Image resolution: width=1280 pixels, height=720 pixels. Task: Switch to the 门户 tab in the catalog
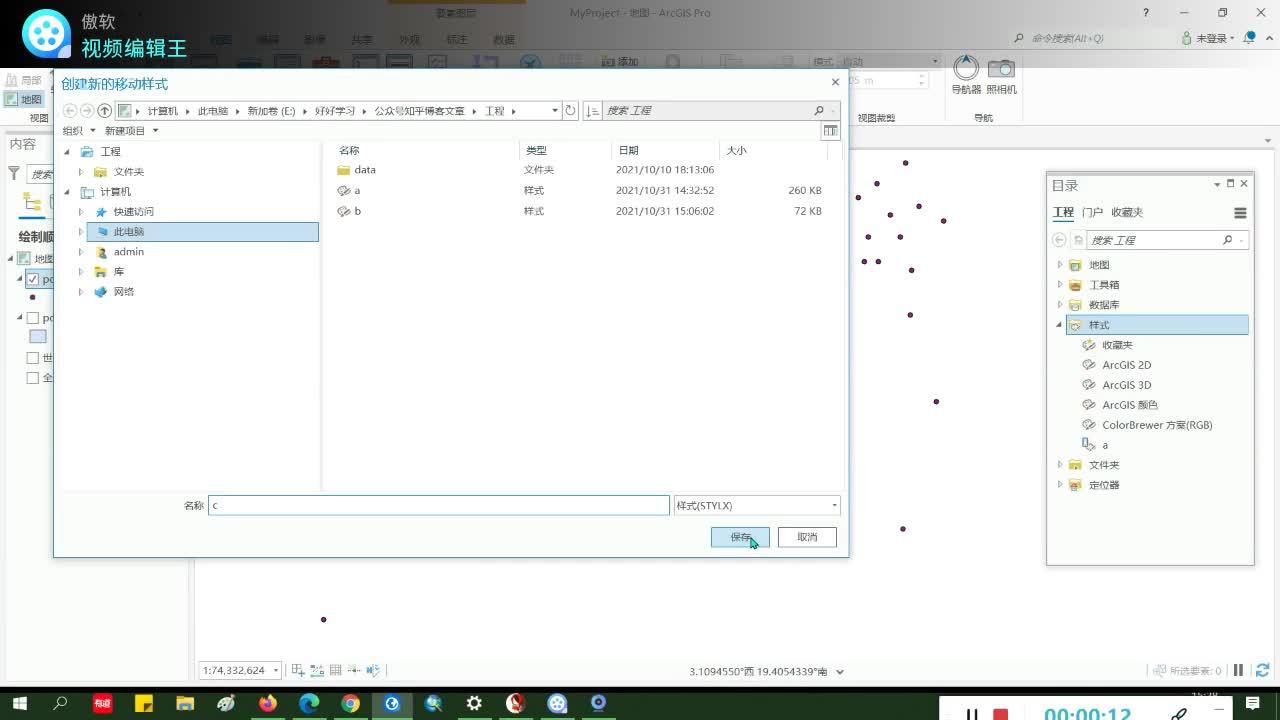coord(1092,211)
